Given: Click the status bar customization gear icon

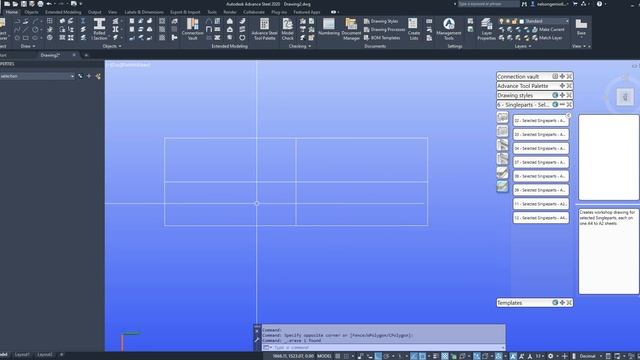Looking at the screenshot, I should pyautogui.click(x=550, y=356).
